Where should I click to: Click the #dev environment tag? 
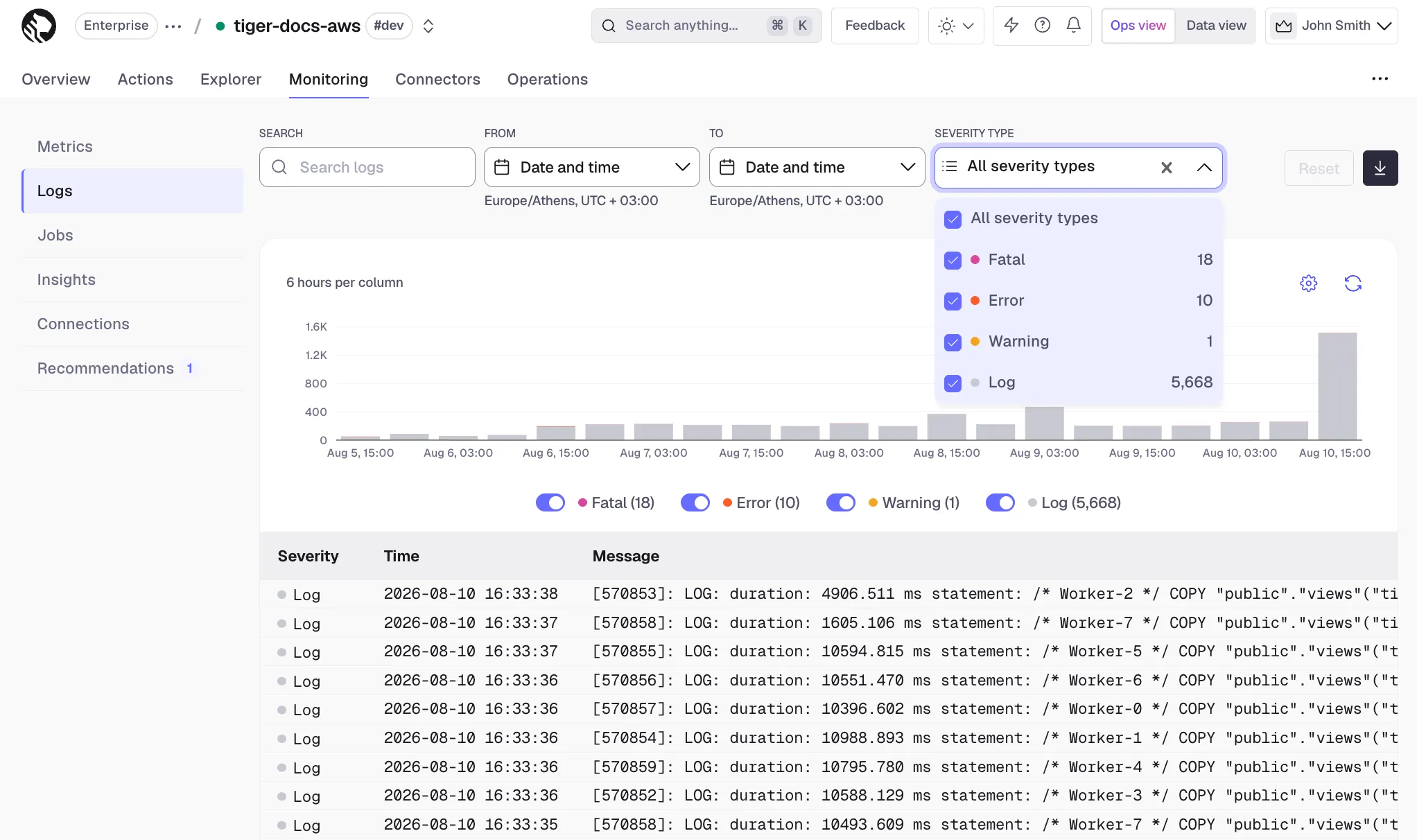click(x=389, y=26)
